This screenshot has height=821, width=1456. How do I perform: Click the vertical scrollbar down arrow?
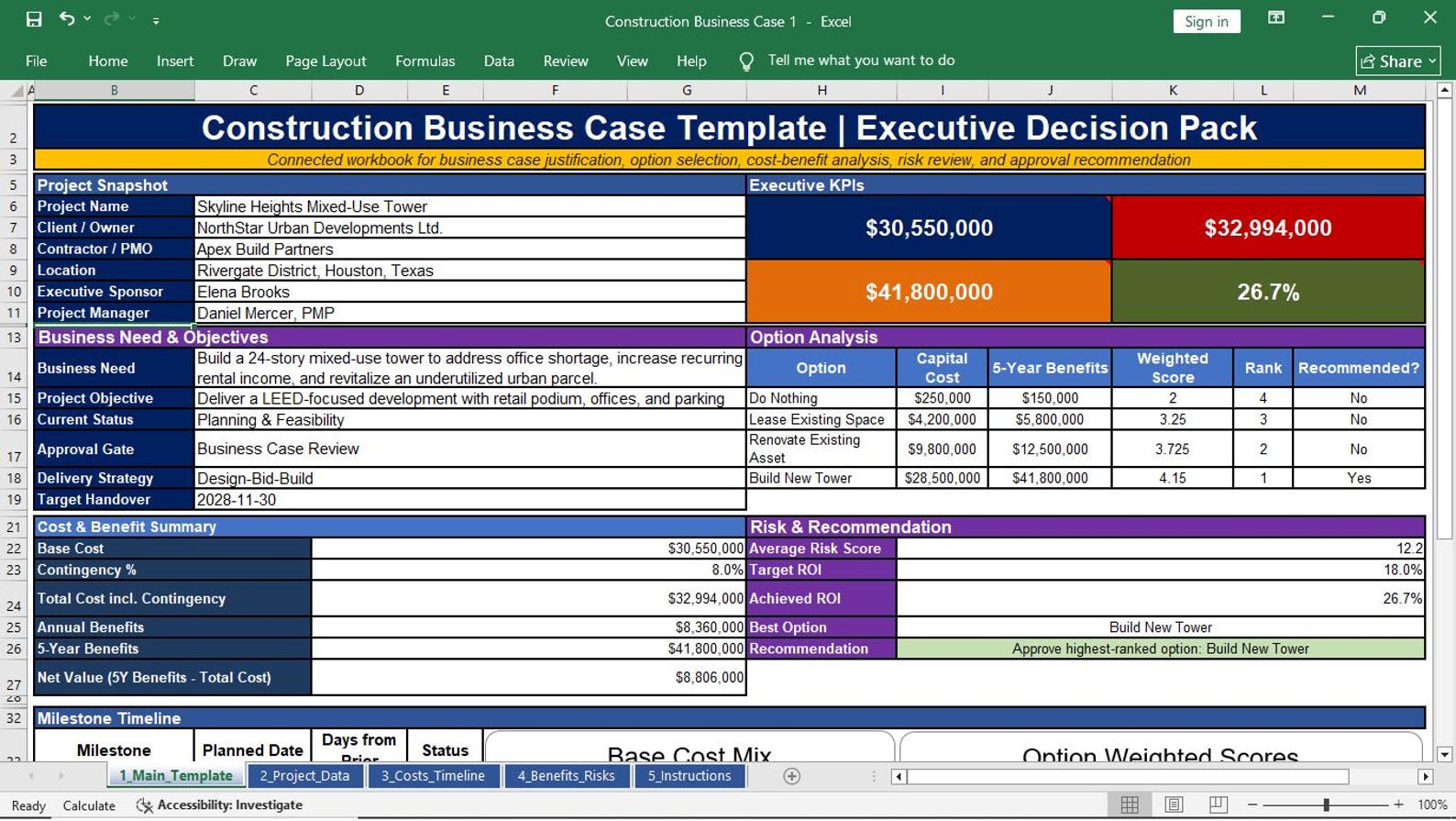[1444, 754]
